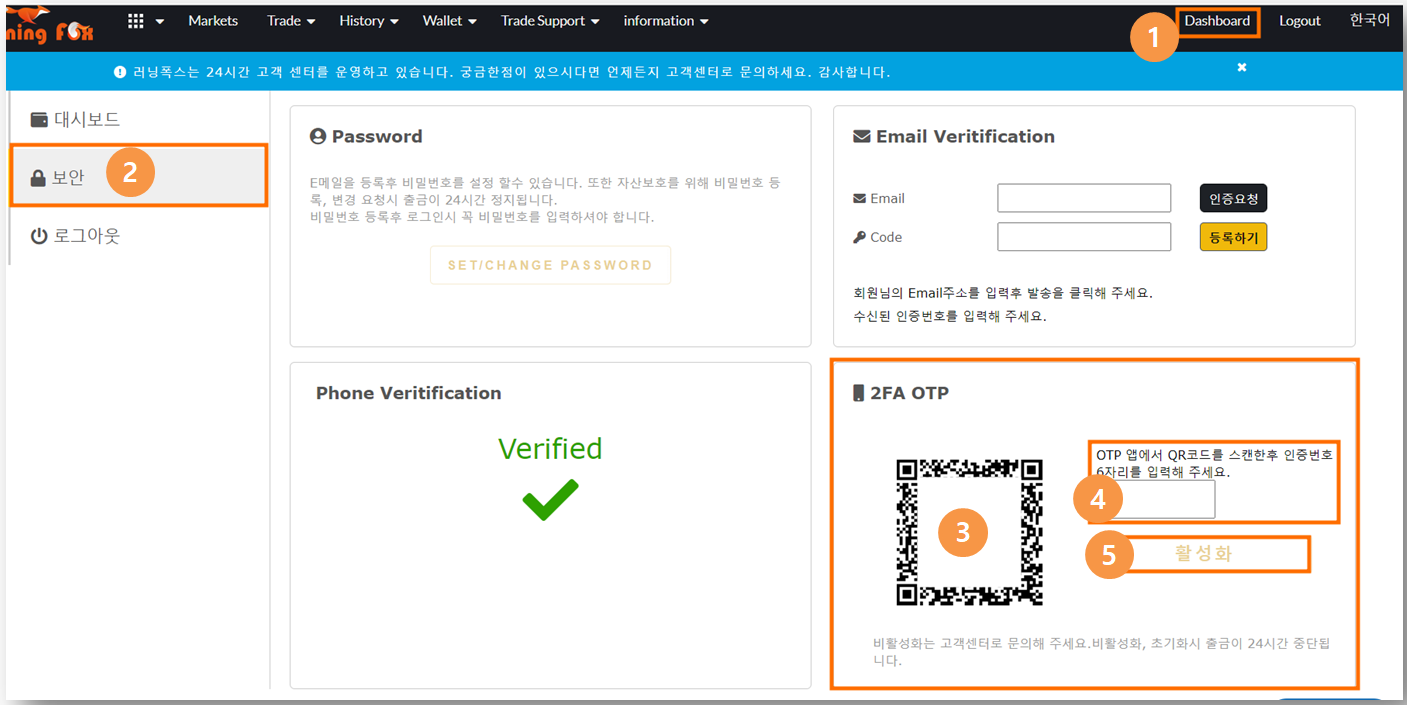Switch language via 한국어 menu item
The width and height of the screenshot is (1407, 705).
[x=1369, y=20]
